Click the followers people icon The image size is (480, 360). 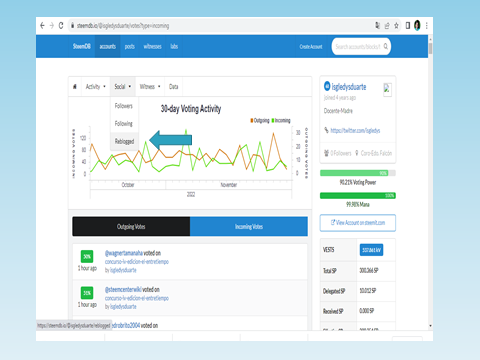coord(326,153)
